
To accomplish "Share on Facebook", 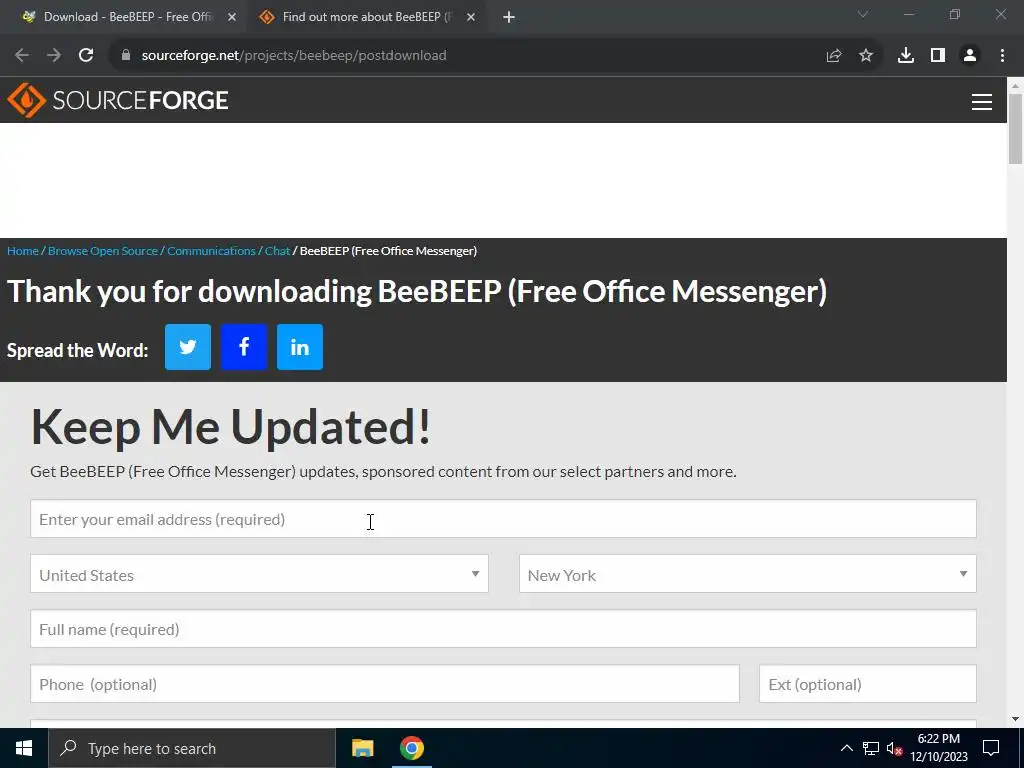I will (244, 347).
